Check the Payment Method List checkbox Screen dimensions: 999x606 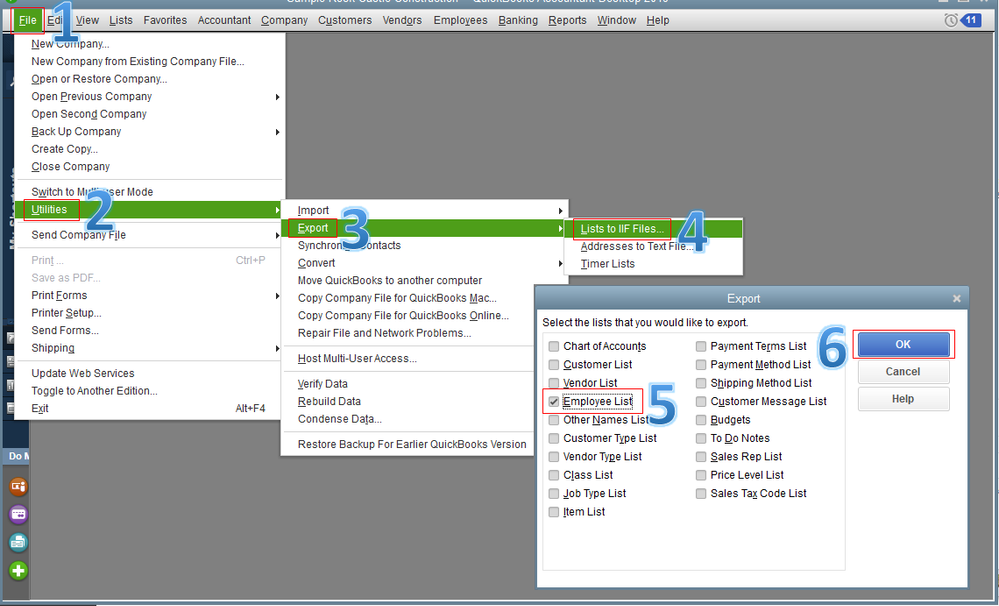pos(701,364)
